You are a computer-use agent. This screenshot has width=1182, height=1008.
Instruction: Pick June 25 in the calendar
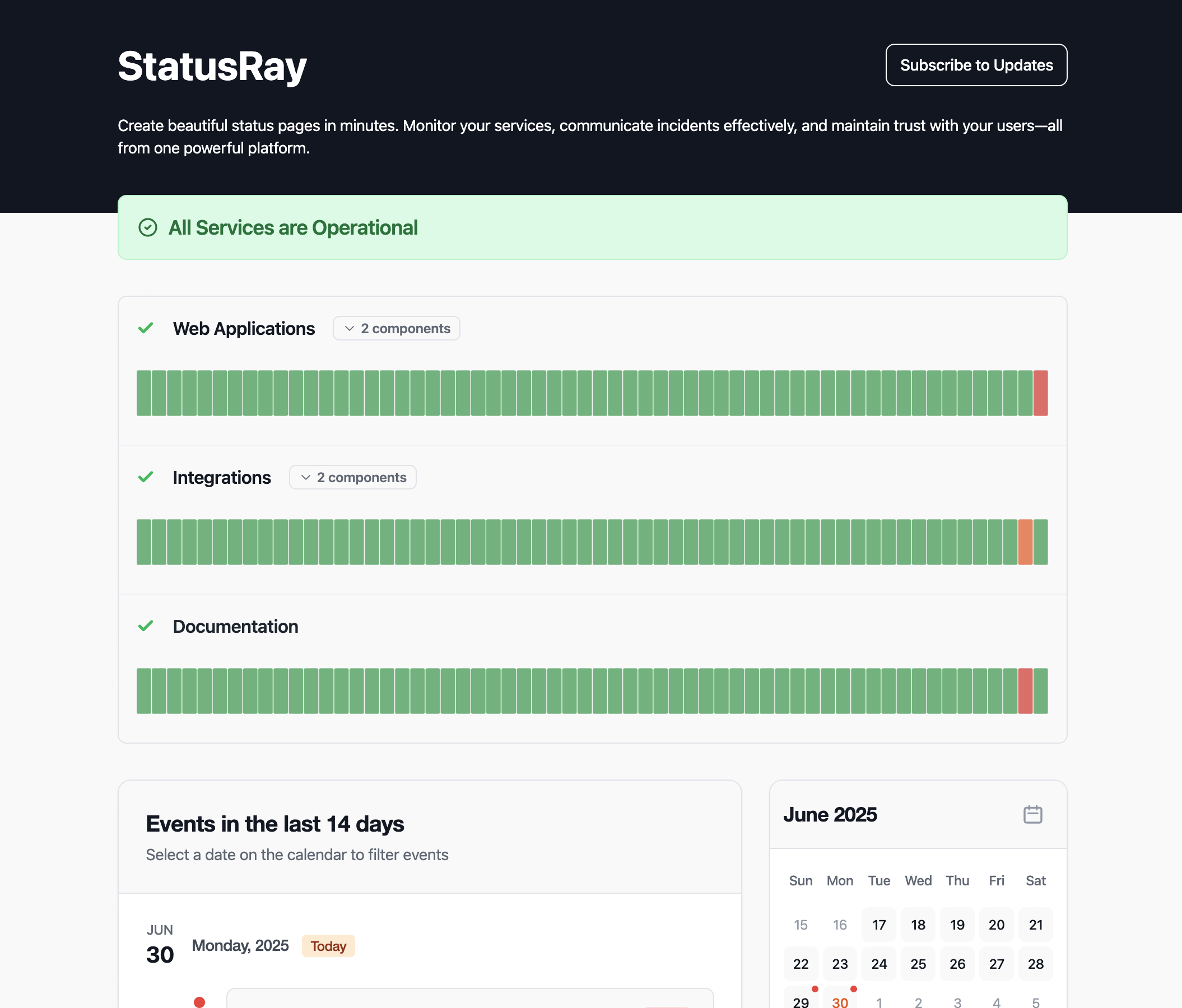coord(918,964)
